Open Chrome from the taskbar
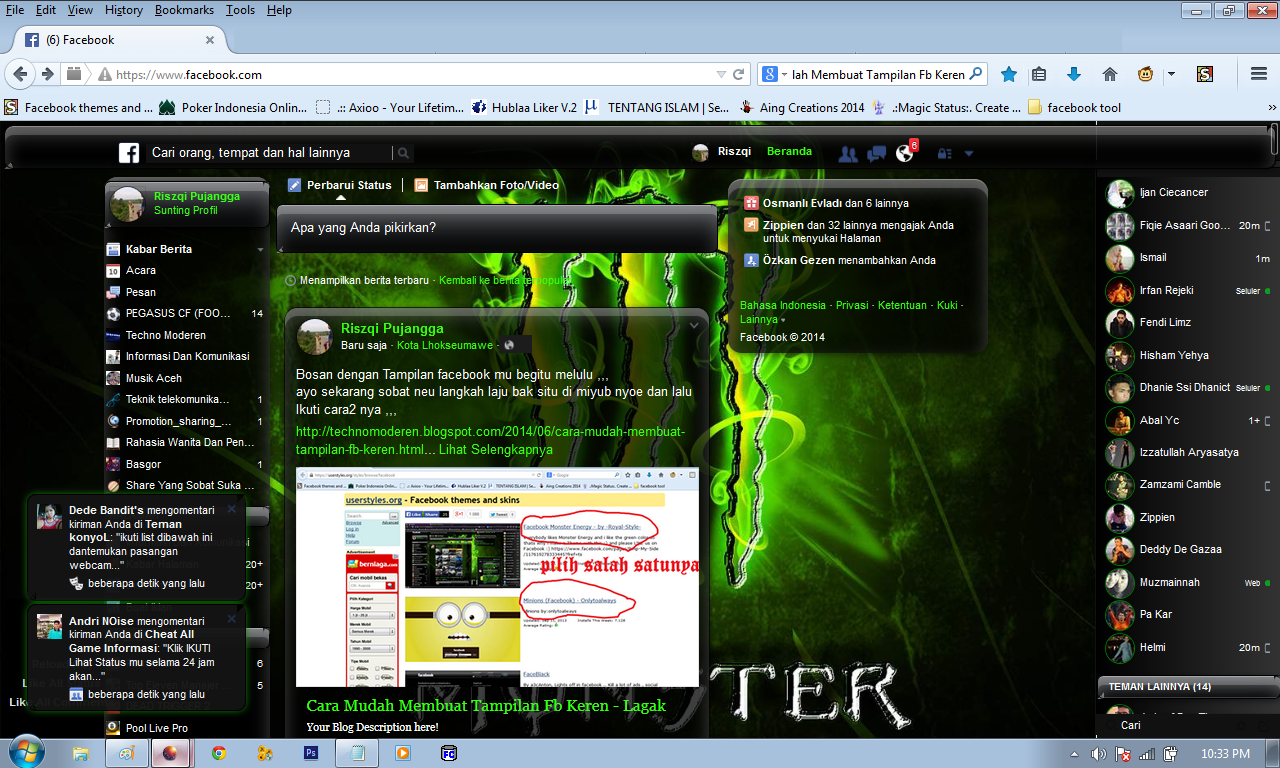Viewport: 1280px width, 768px height. click(219, 753)
